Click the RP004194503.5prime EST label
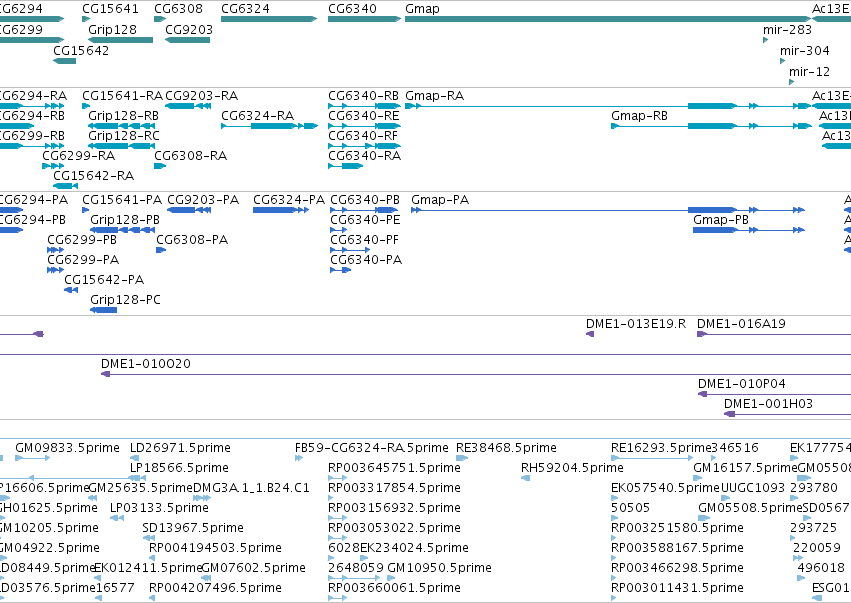This screenshot has height=603, width=851. point(215,548)
